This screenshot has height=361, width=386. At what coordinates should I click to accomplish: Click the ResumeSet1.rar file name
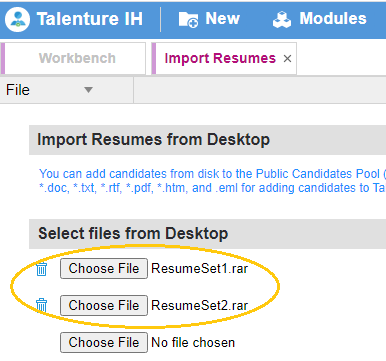[199, 268]
